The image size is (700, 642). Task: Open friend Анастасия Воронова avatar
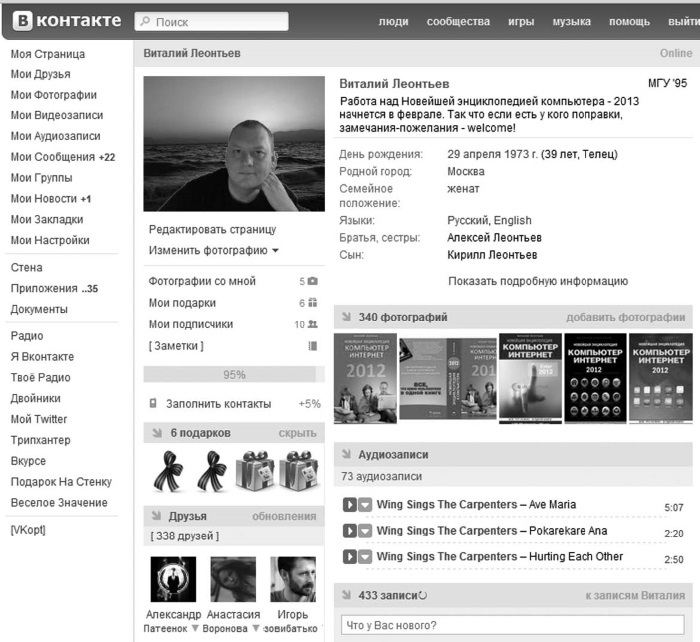point(233,579)
